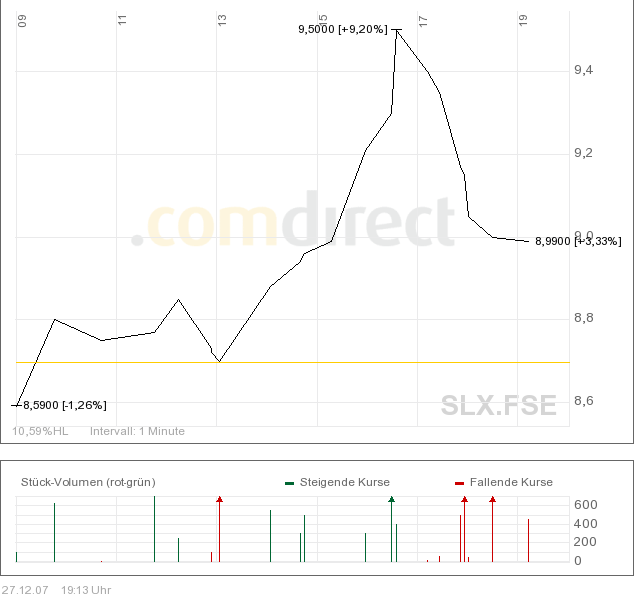The height and width of the screenshot is (597, 634).
Task: Click the 17 hour mark on time axis
Action: (423, 19)
